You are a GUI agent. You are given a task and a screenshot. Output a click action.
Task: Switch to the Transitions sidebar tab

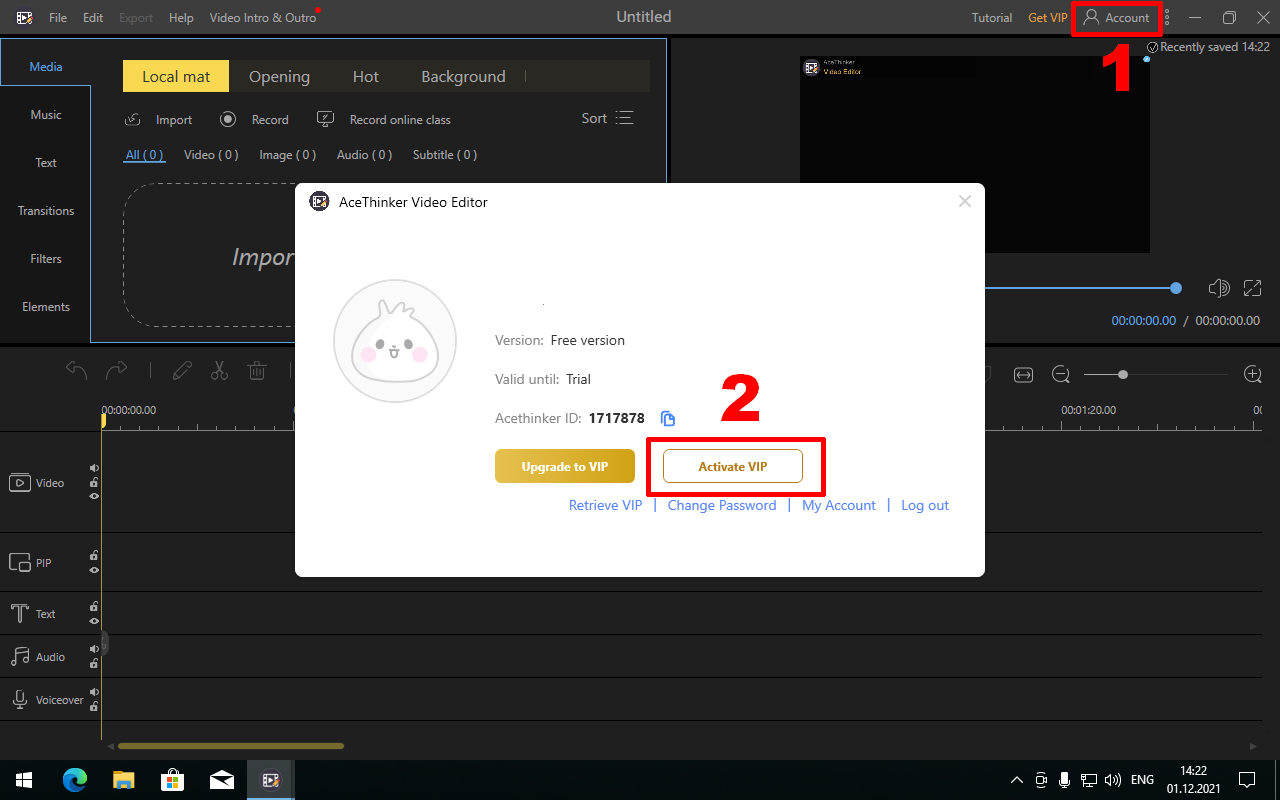click(46, 211)
